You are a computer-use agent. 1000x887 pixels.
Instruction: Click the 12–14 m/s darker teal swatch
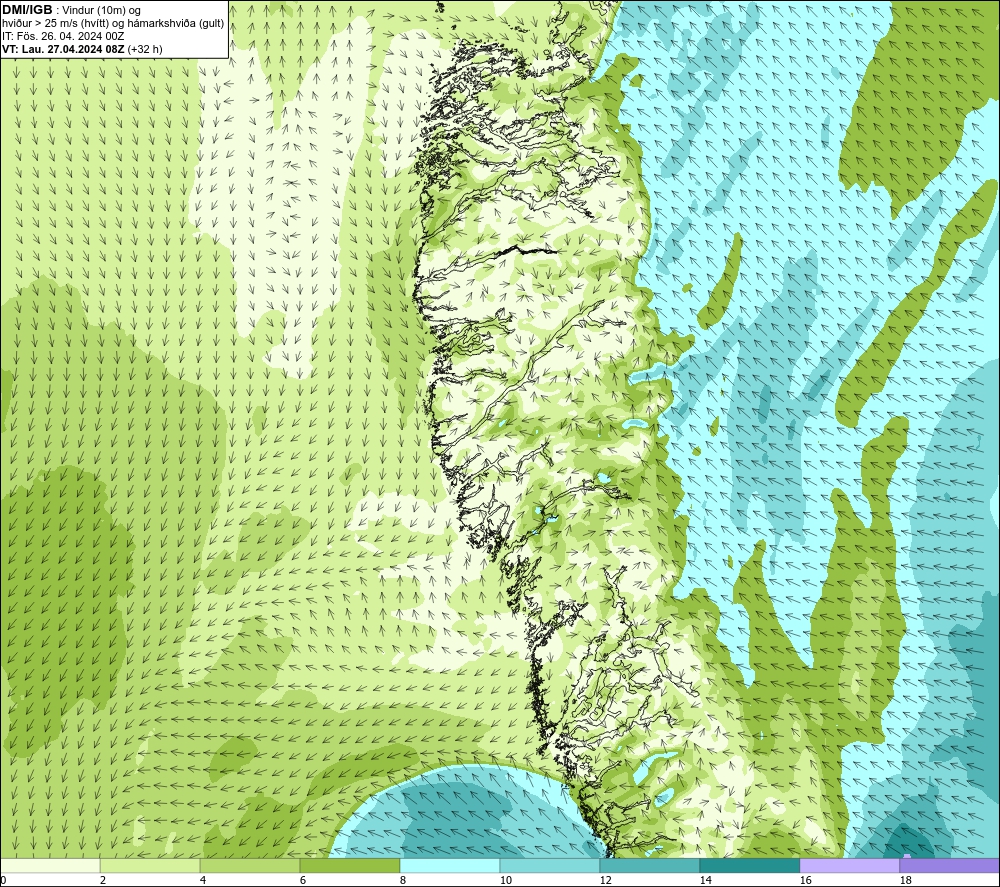click(649, 865)
